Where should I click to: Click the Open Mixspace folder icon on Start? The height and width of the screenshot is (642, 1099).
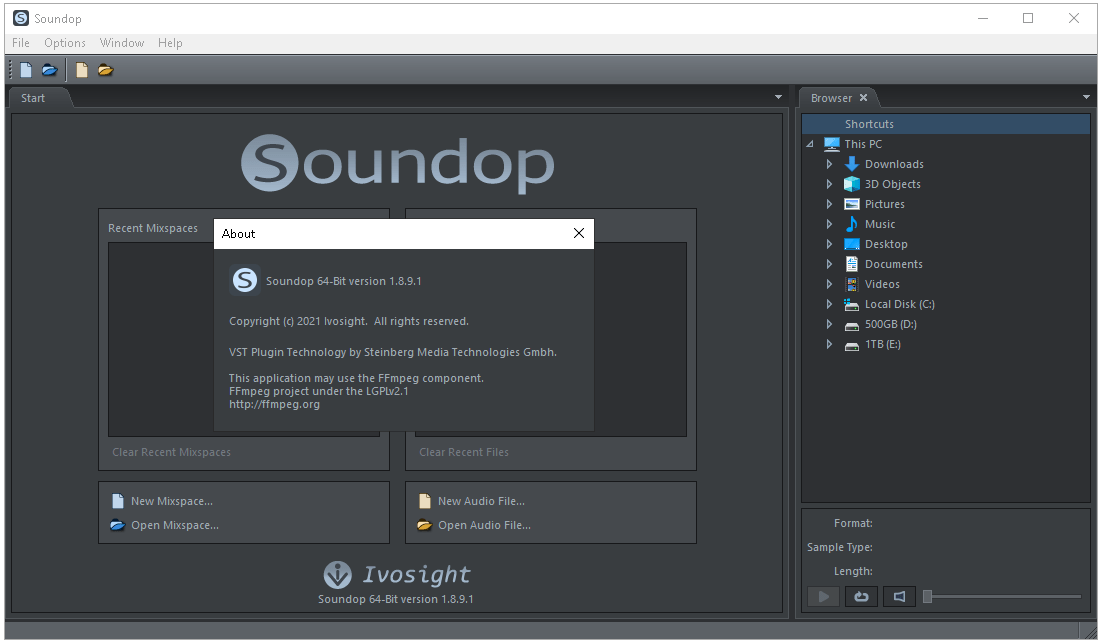click(x=118, y=525)
